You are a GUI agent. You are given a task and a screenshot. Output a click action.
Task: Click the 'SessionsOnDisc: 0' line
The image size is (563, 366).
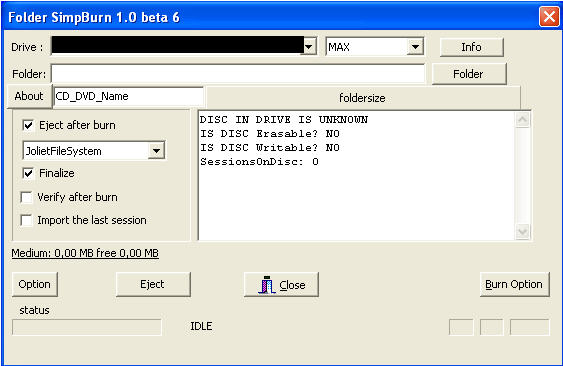pos(259,162)
